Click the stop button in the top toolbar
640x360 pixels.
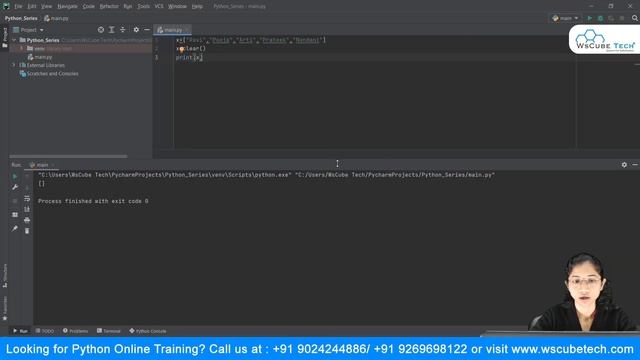(622, 18)
